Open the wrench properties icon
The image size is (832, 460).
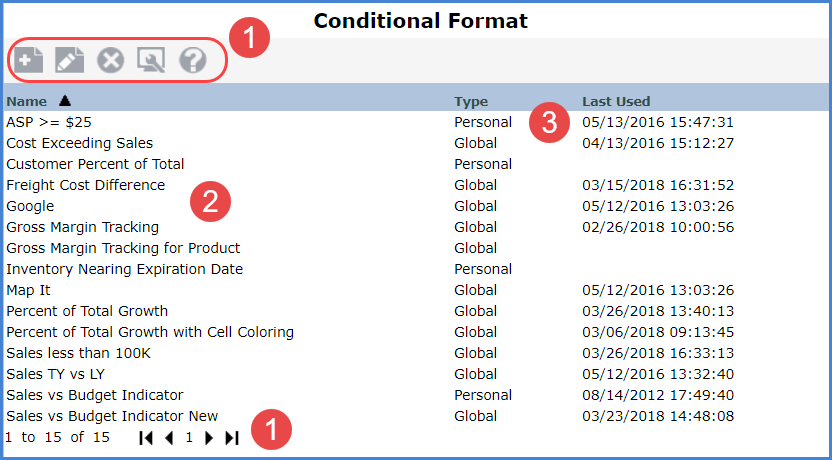[151, 61]
